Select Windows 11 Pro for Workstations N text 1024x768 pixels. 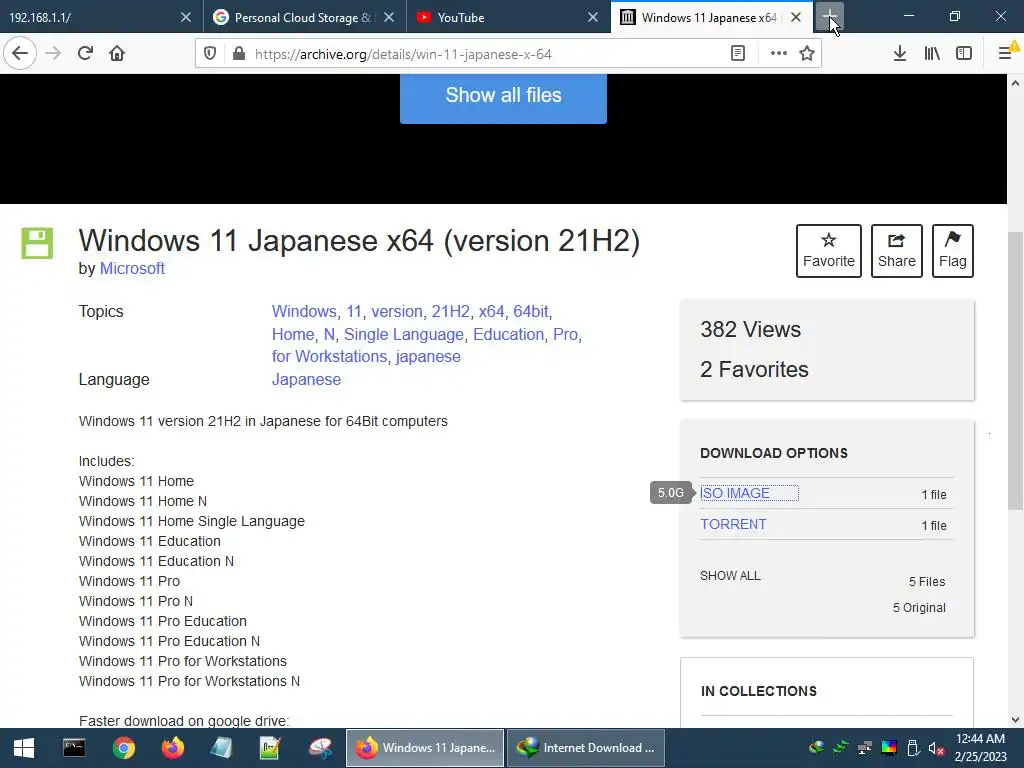pyautogui.click(x=189, y=681)
